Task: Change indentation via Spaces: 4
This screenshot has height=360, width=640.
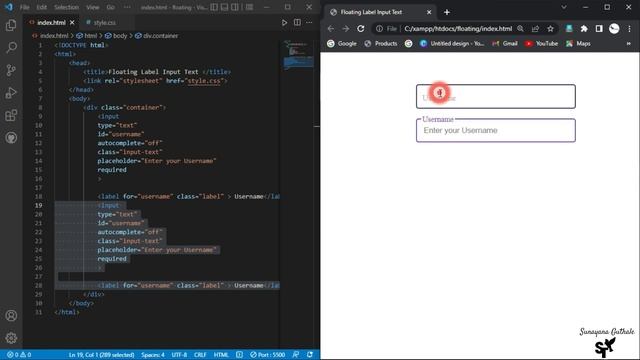Action: pyautogui.click(x=153, y=354)
